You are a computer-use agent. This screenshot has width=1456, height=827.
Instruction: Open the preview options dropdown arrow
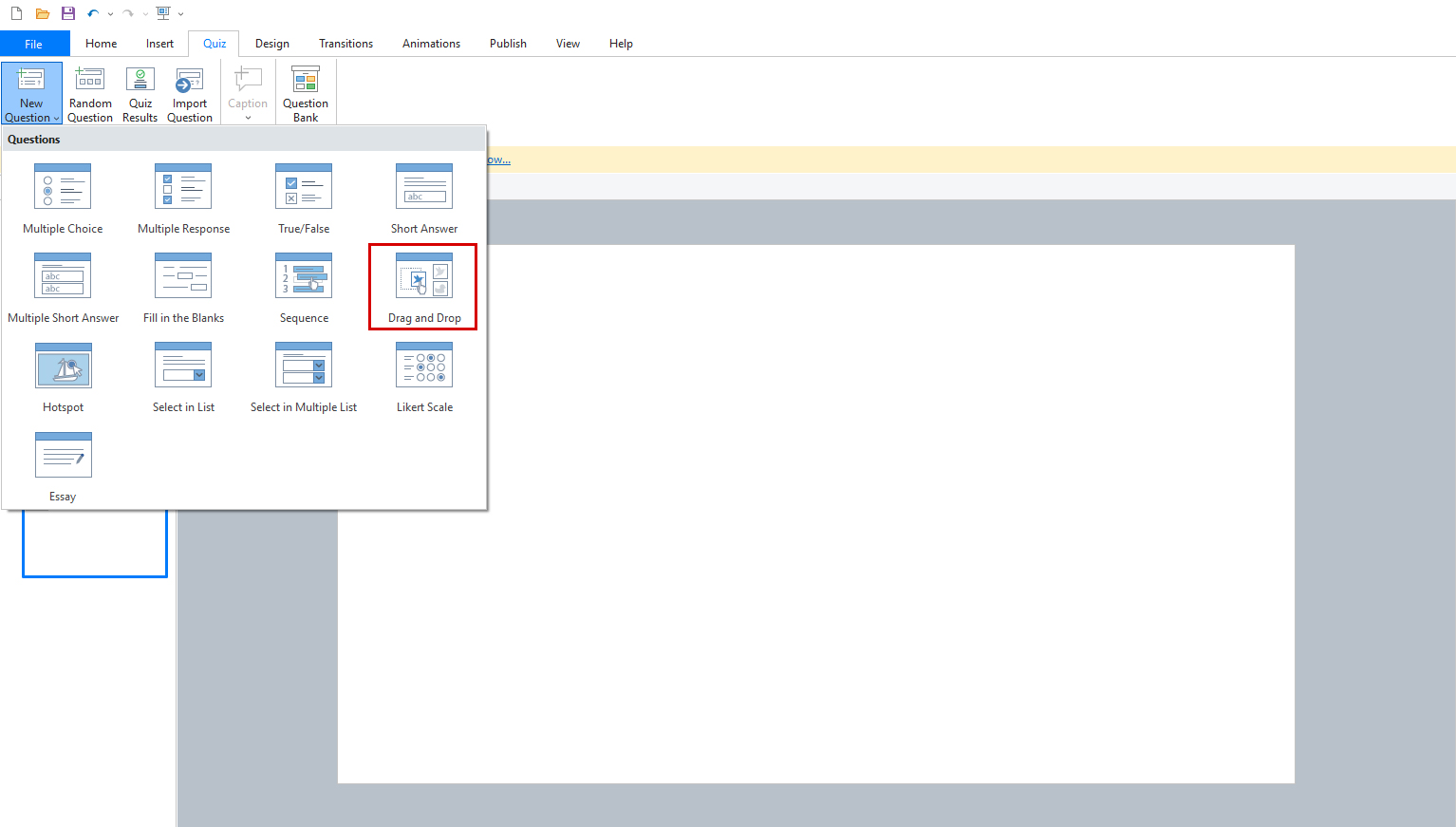[180, 13]
